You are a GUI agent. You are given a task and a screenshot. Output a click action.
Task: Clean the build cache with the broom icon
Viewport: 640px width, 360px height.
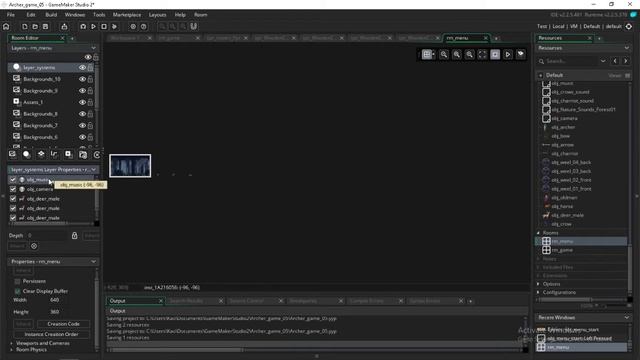coord(114,27)
